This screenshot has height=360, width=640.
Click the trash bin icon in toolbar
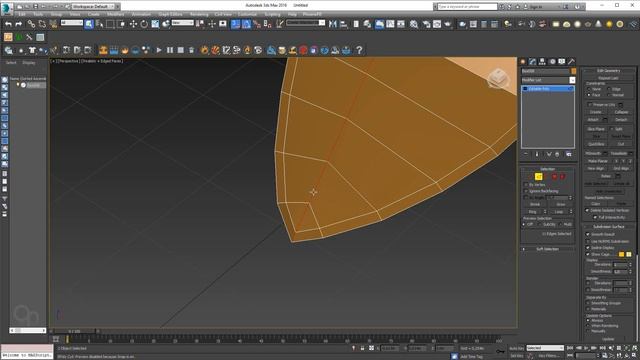coord(191,50)
